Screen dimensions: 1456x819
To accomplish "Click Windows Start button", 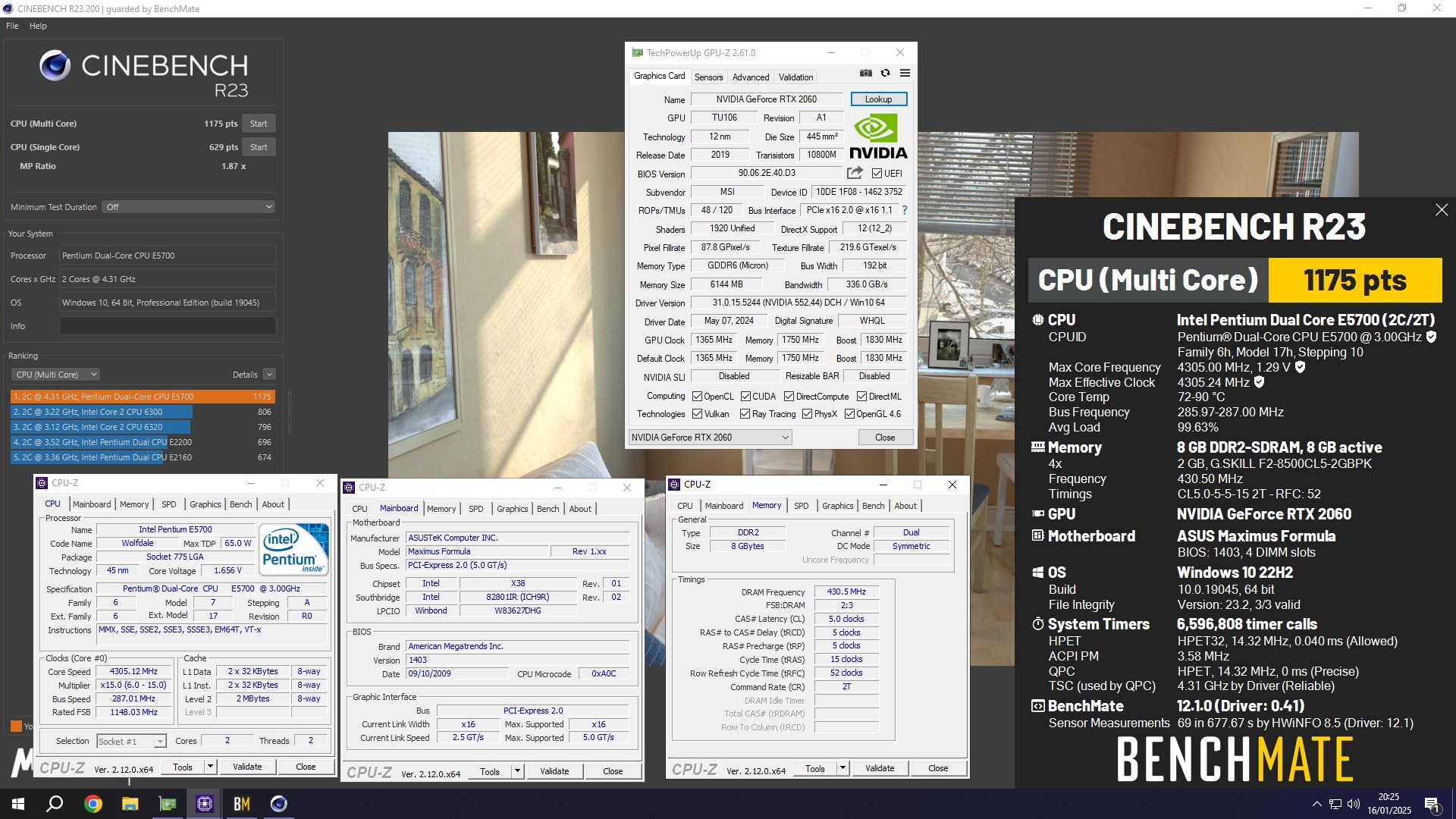I will 18,804.
